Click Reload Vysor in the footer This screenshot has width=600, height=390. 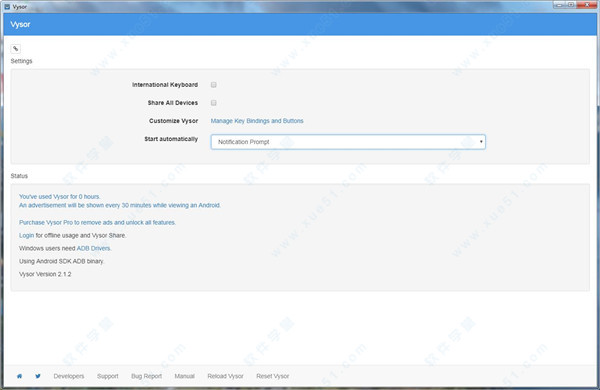click(225, 376)
